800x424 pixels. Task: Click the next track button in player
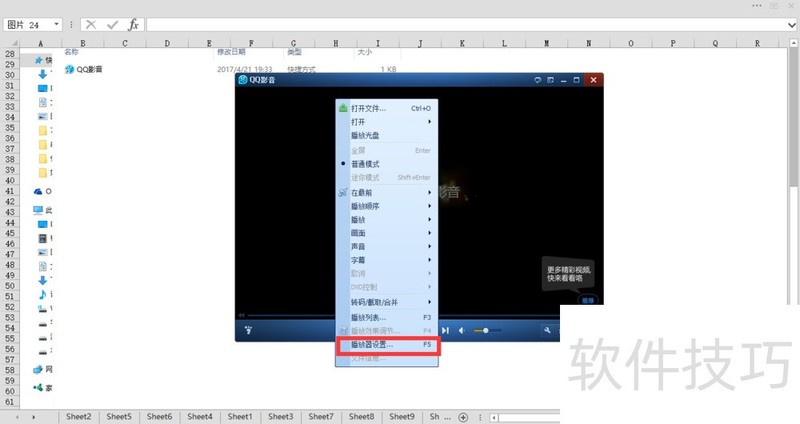445,330
